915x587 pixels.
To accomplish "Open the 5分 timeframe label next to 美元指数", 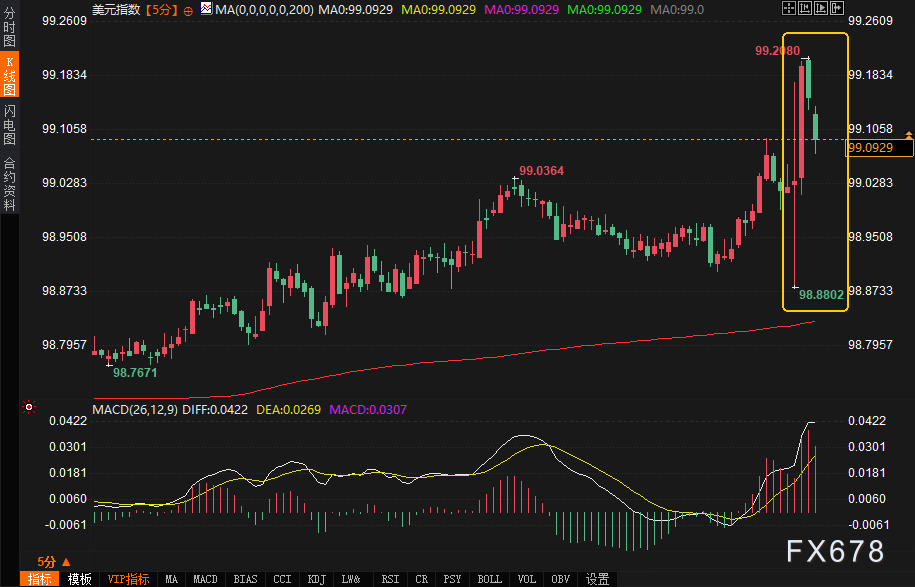I will [x=161, y=9].
